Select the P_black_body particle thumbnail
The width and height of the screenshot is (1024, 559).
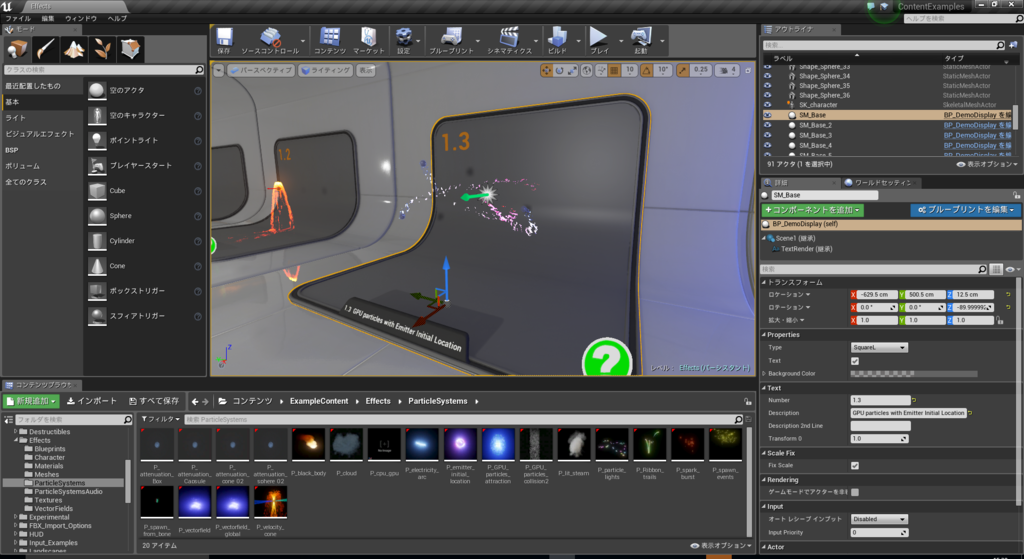point(308,445)
